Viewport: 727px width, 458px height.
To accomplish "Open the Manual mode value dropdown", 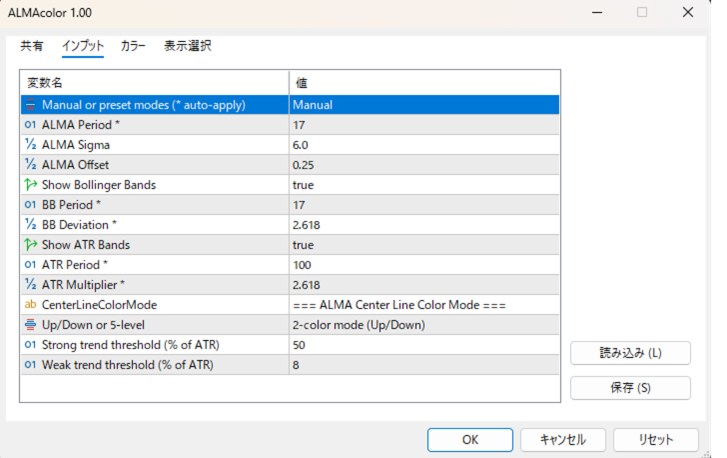I will 424,105.
